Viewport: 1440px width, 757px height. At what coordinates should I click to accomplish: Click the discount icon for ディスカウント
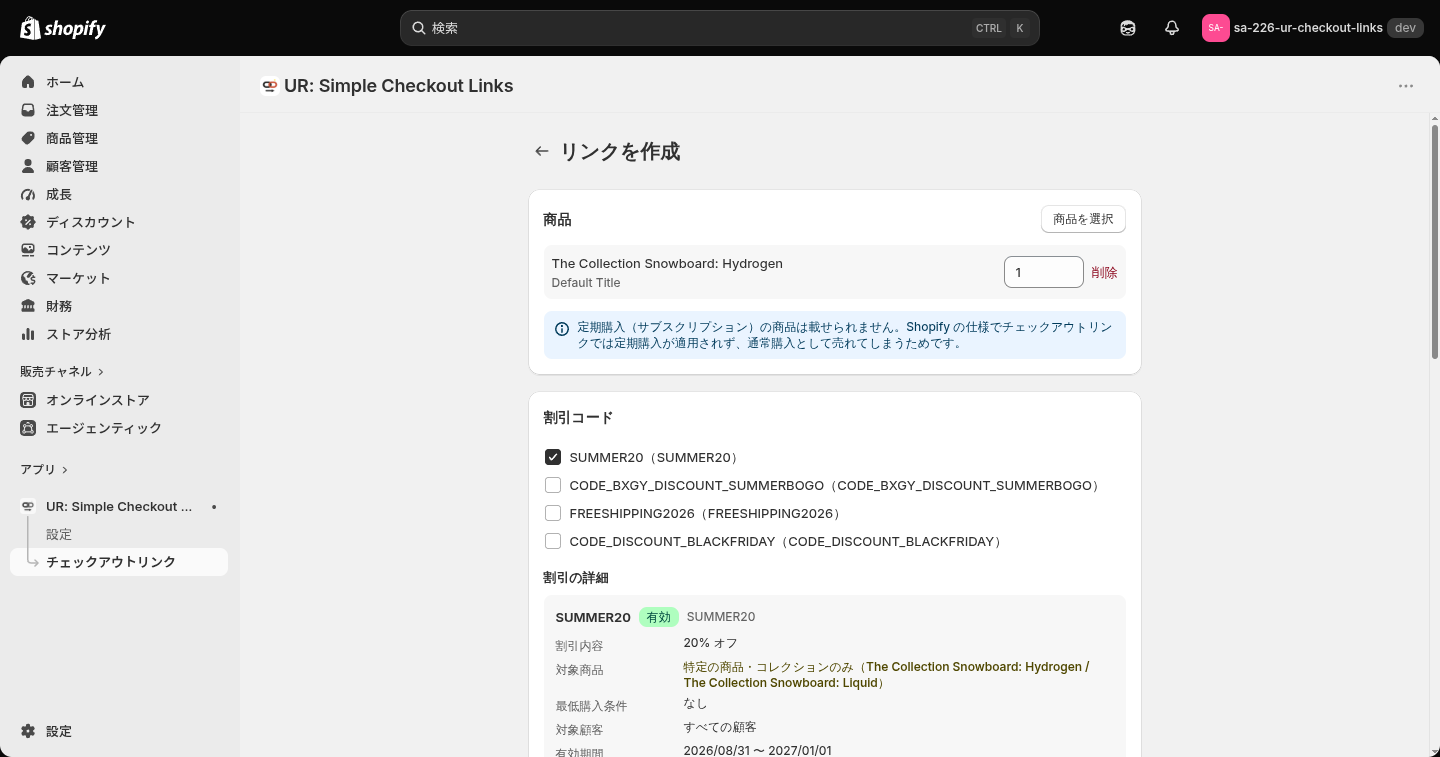click(x=28, y=222)
